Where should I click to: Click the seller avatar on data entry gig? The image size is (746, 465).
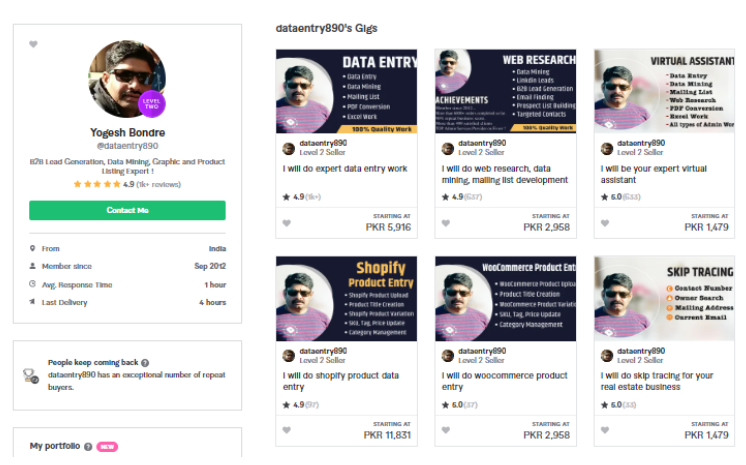tap(289, 148)
